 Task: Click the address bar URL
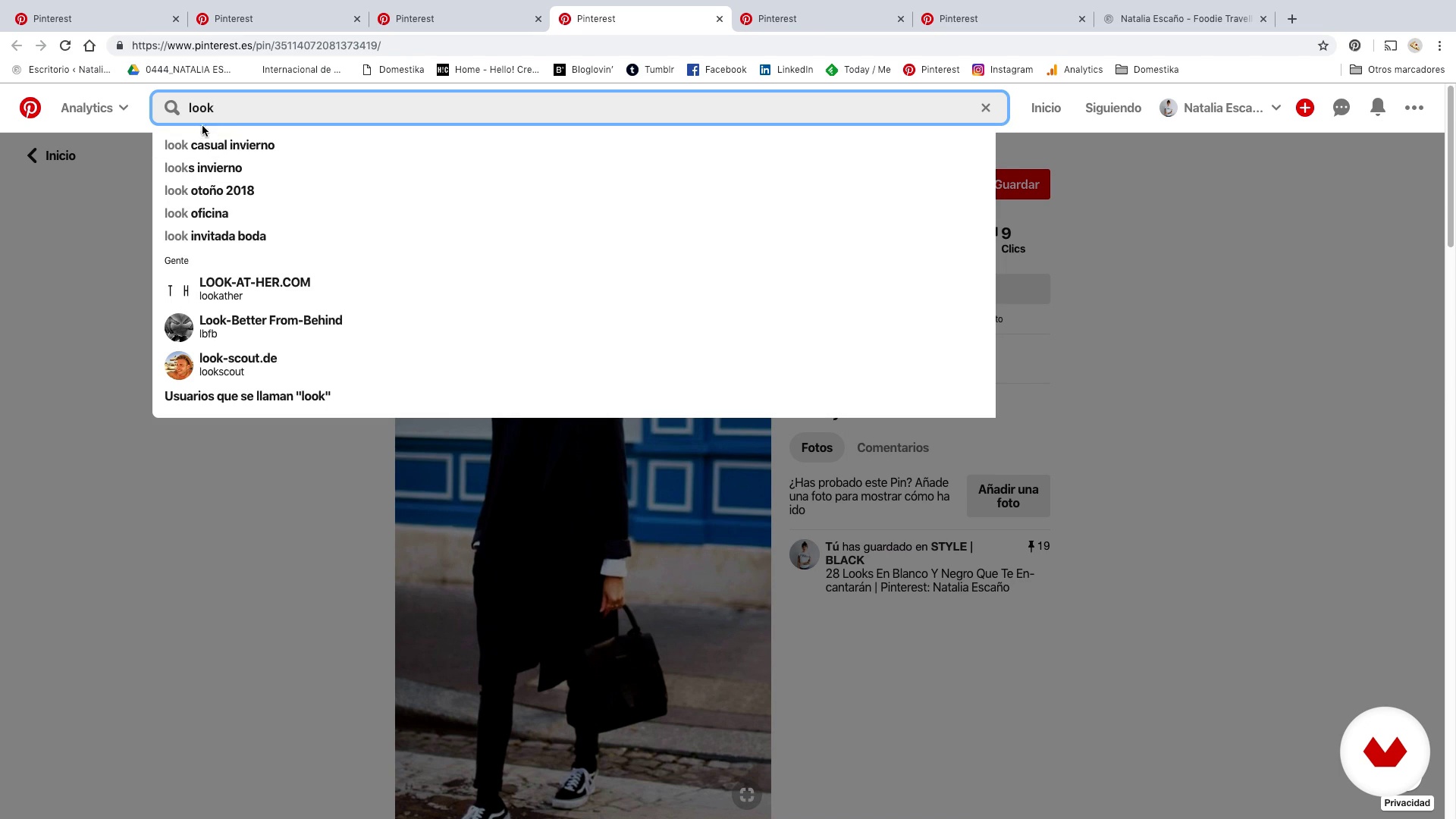tap(256, 45)
